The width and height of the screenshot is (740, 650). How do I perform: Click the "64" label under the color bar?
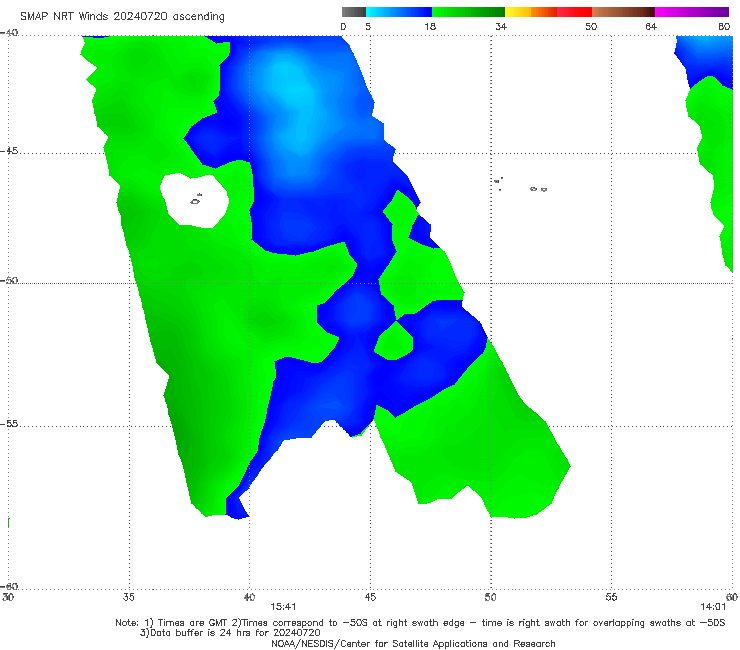[x=651, y=27]
